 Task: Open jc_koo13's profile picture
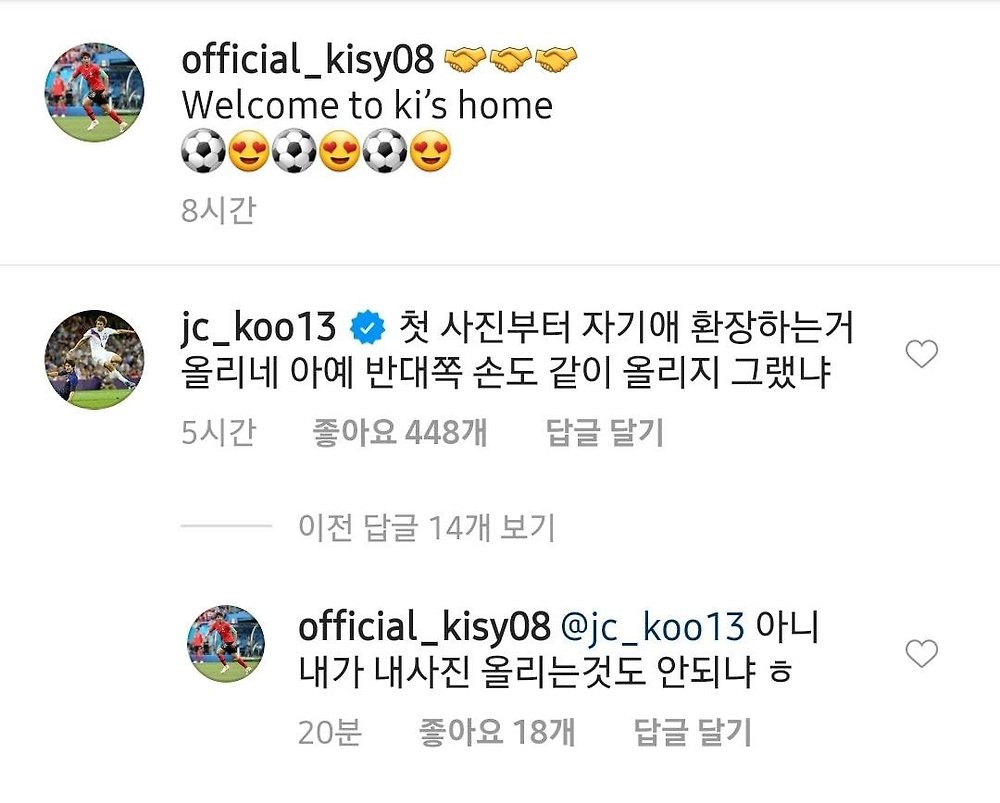point(94,359)
